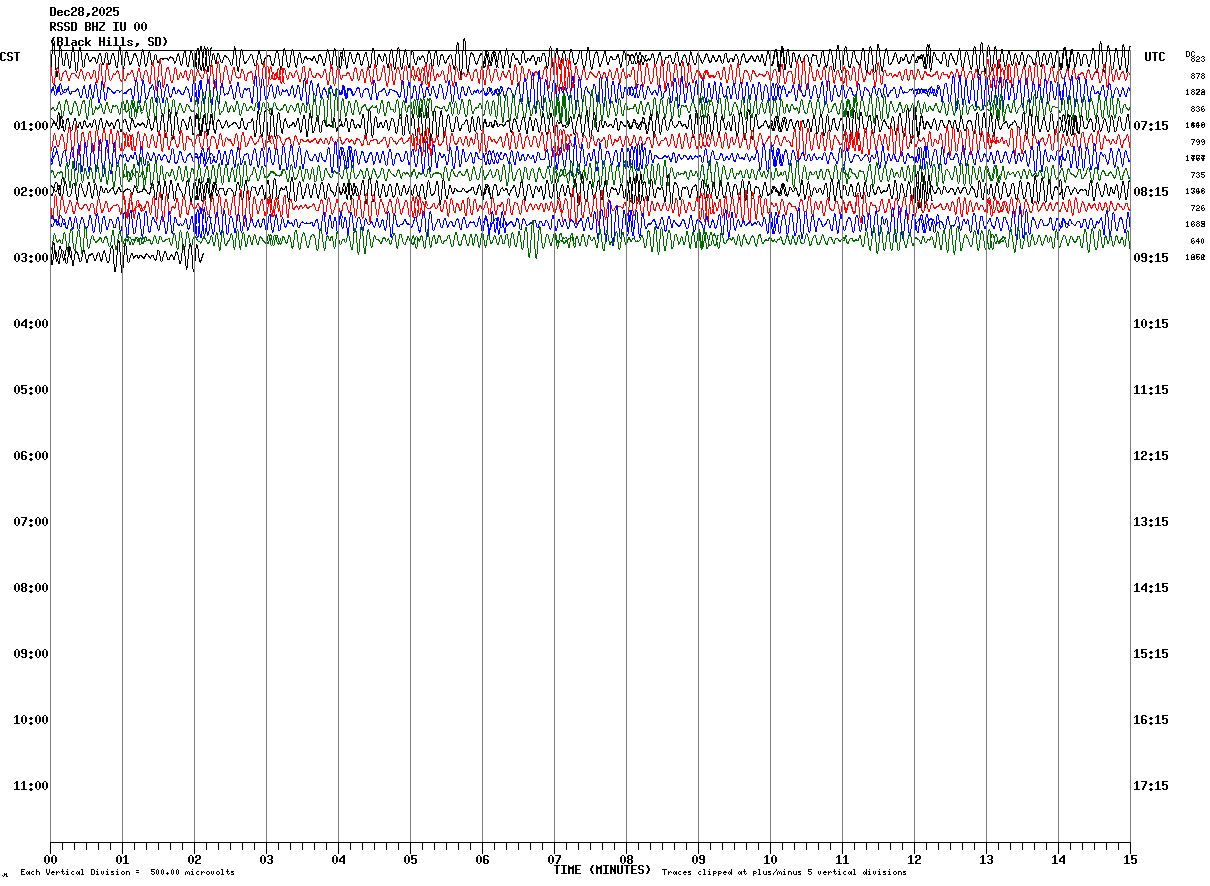1210x886 pixels.
Task: Click minute "15" on the bottom axis
Action: [x=1130, y=859]
